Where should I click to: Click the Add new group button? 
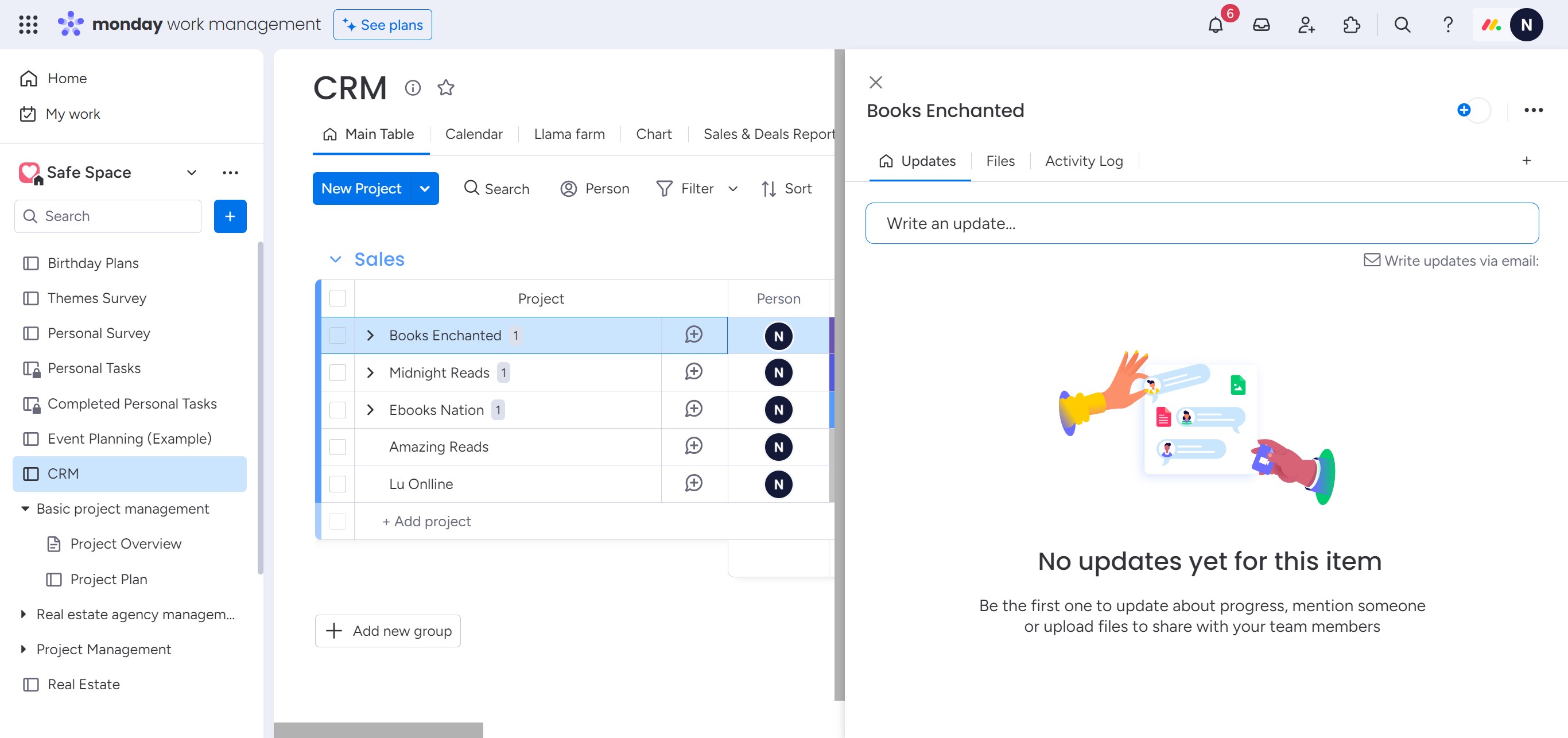point(388,631)
